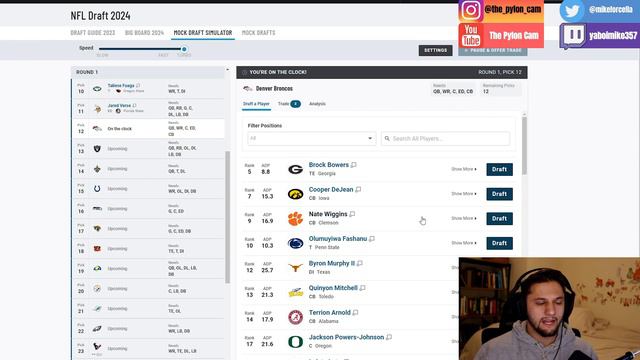This screenshot has width=640, height=360.
Task: Click the Raiders logo at pick 13
Action: pyautogui.click(x=97, y=149)
